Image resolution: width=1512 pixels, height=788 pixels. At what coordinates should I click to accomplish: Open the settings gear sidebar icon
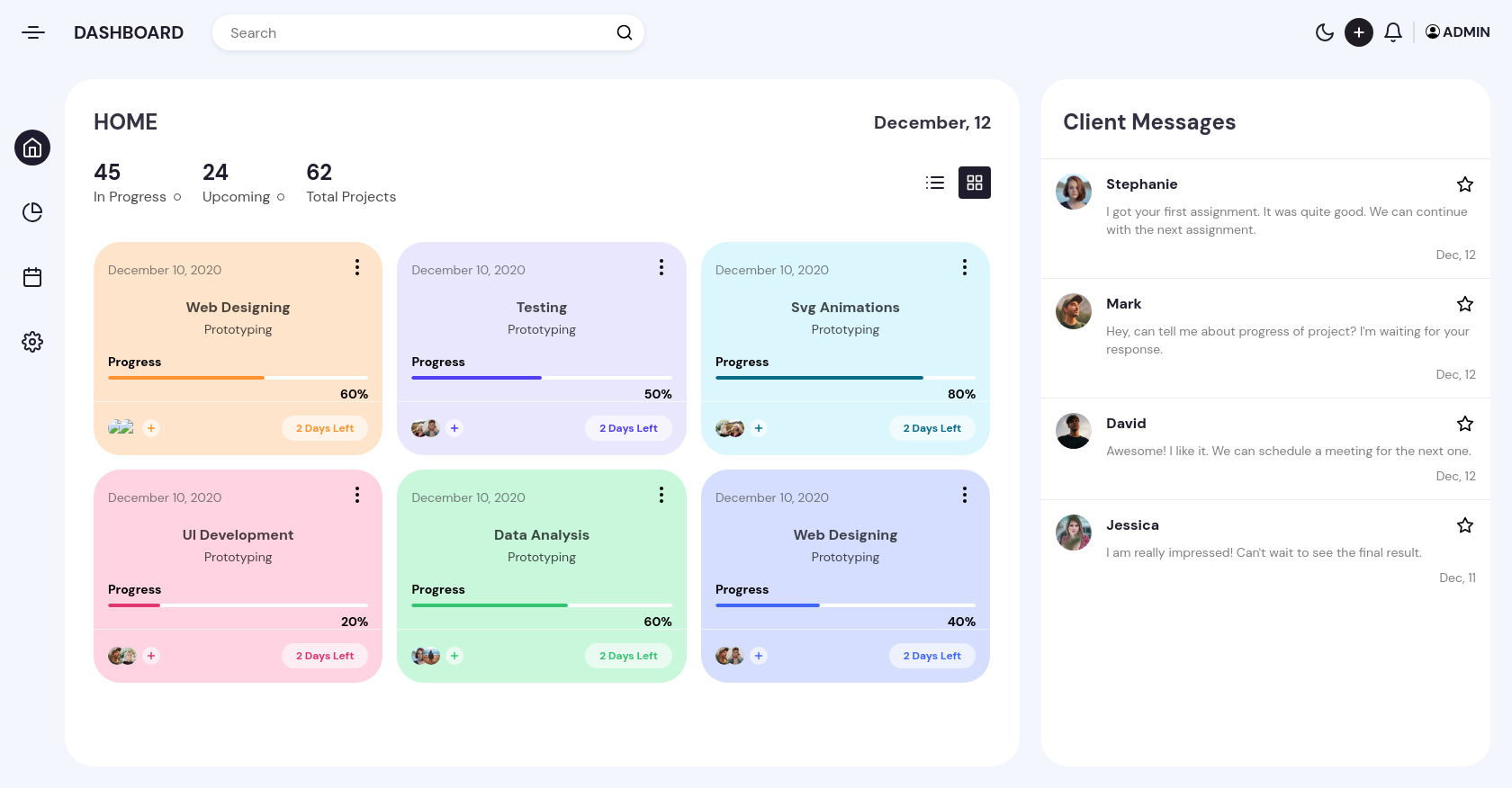point(32,342)
